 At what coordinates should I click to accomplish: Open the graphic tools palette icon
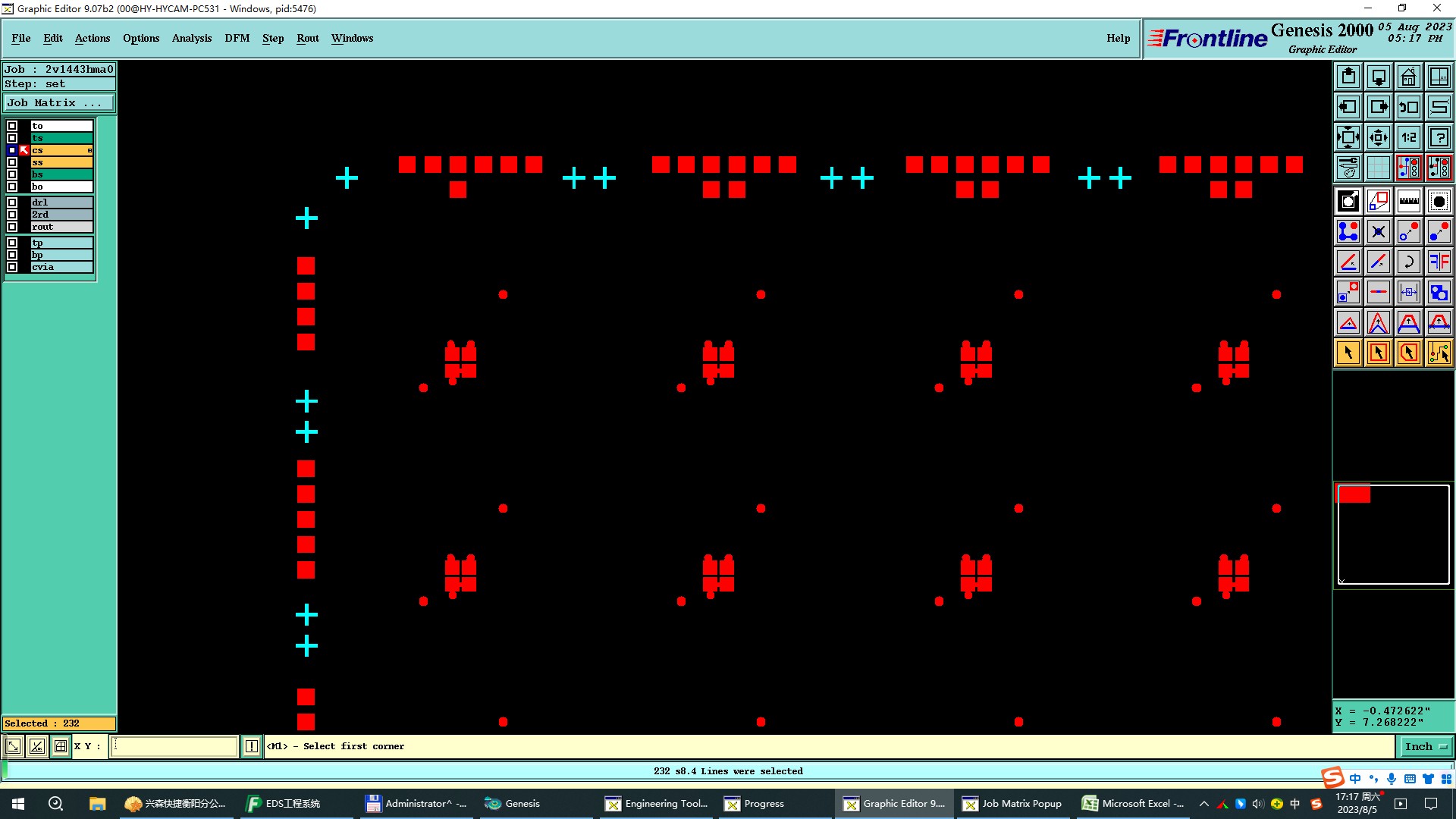tap(1348, 168)
